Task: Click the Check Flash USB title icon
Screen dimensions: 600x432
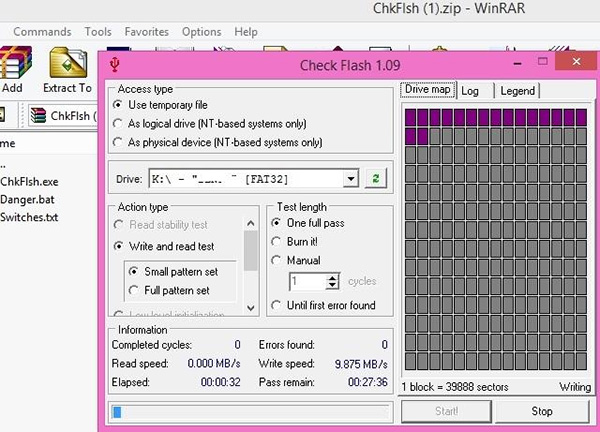Action: 115,65
